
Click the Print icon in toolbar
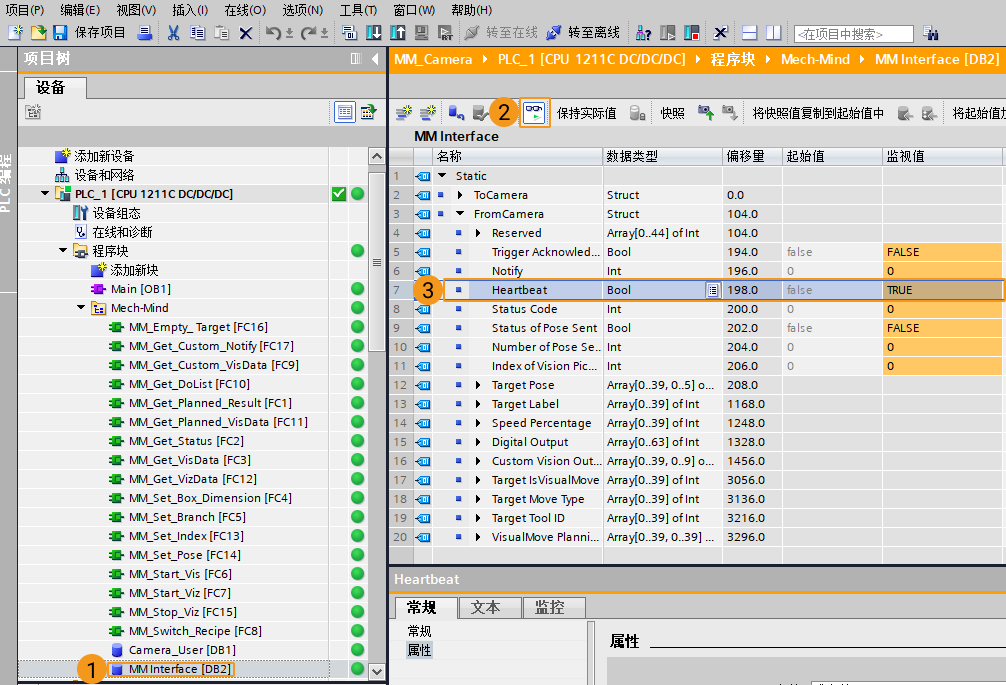click(144, 33)
